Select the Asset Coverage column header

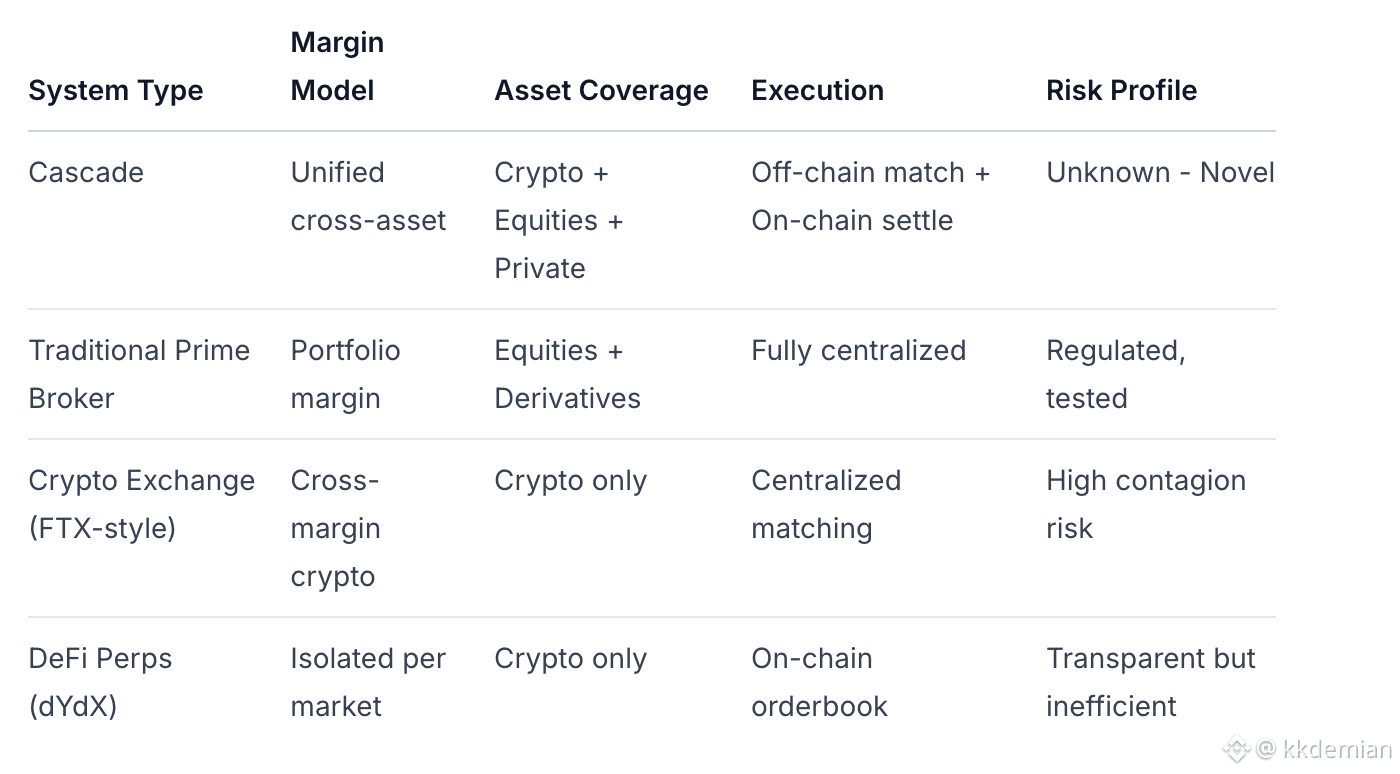tap(601, 90)
